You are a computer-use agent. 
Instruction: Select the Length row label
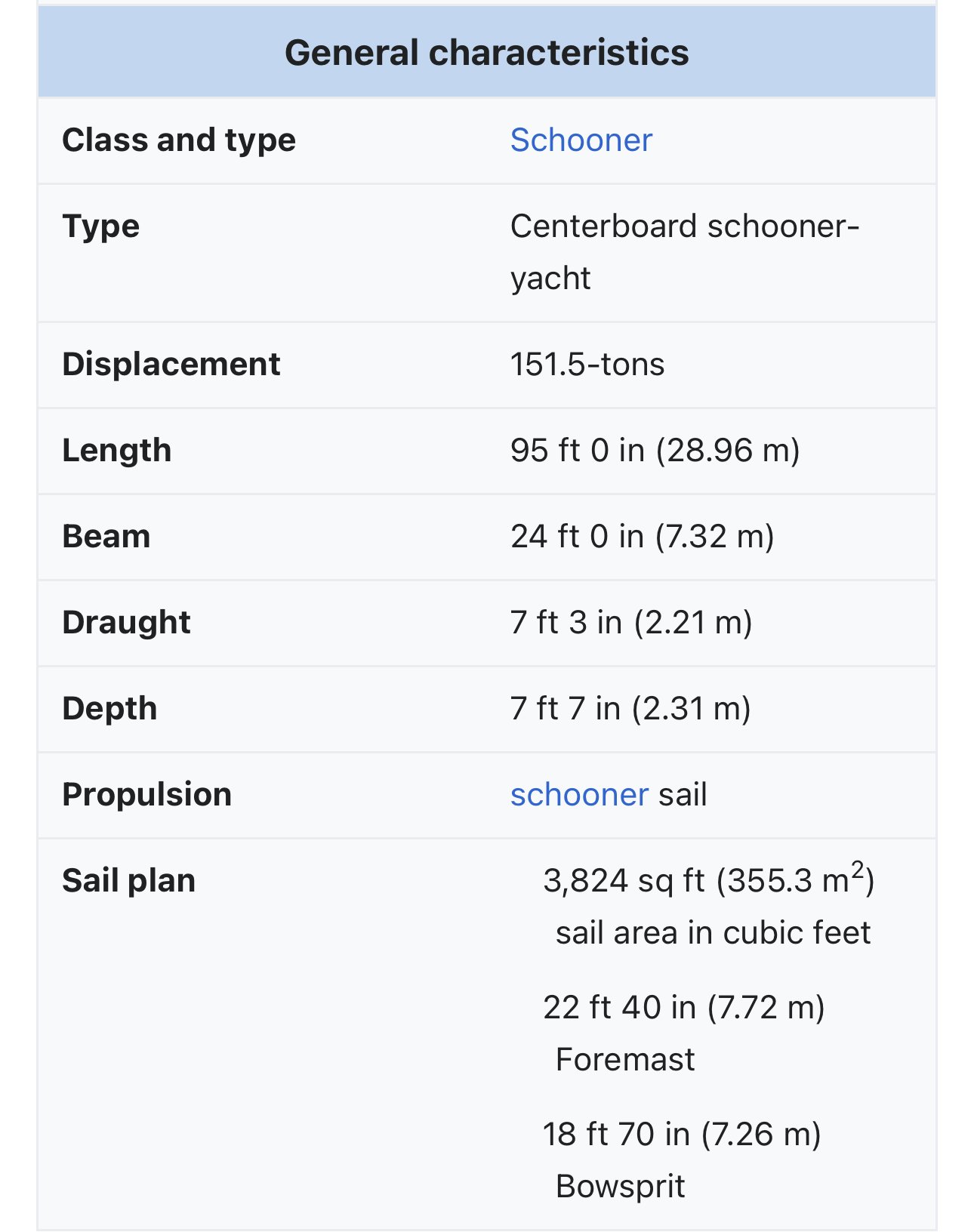pyautogui.click(x=116, y=451)
